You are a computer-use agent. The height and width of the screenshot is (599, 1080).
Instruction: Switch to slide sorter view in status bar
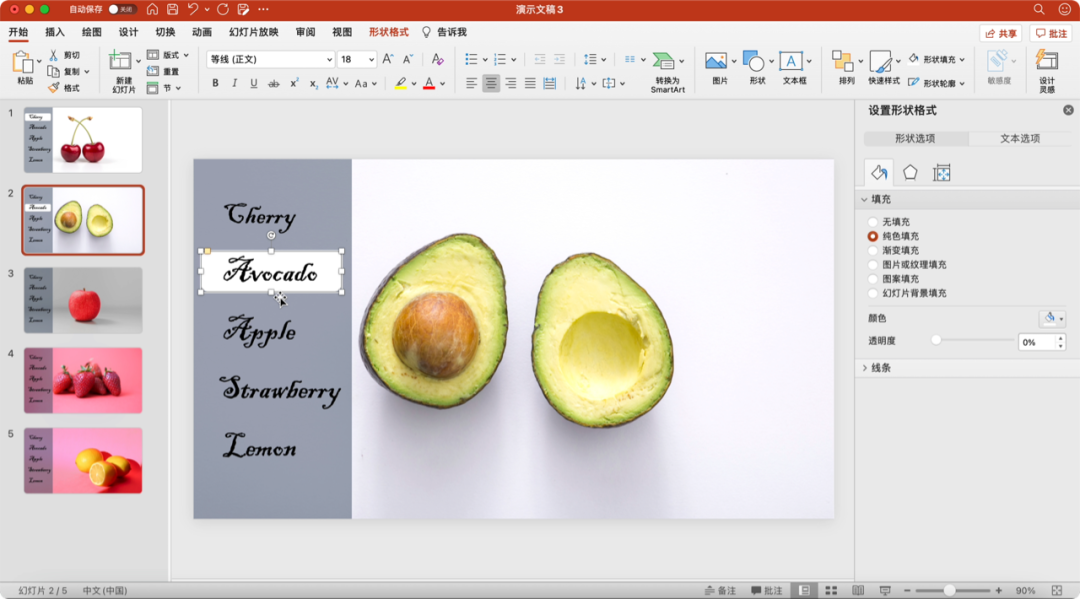[x=831, y=591]
